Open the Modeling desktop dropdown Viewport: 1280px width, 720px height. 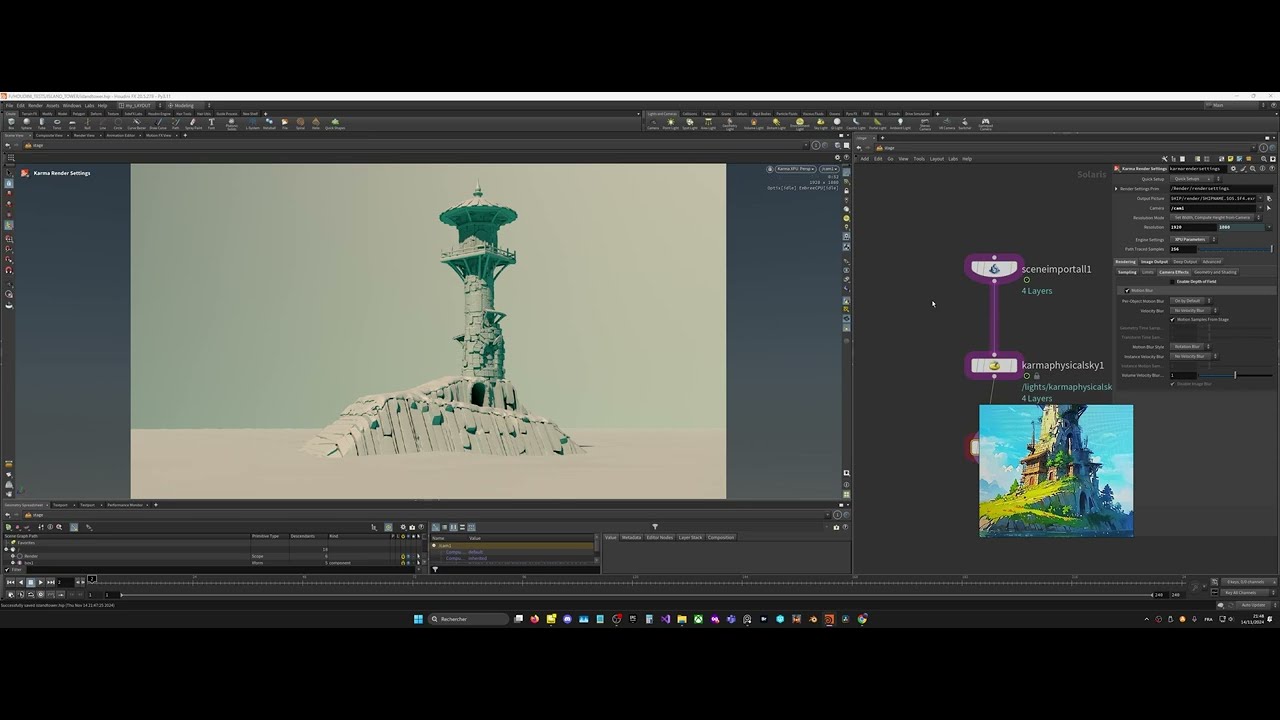click(190, 105)
